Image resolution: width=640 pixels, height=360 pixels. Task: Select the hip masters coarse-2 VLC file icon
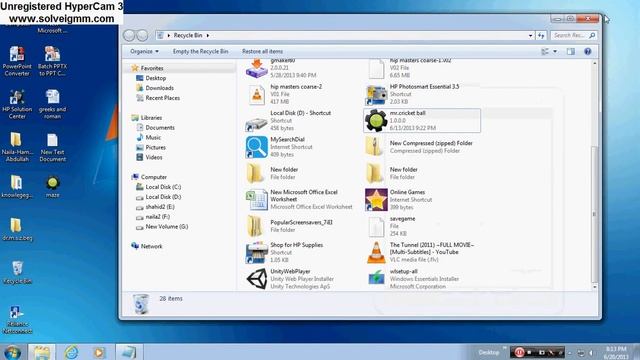click(256, 95)
